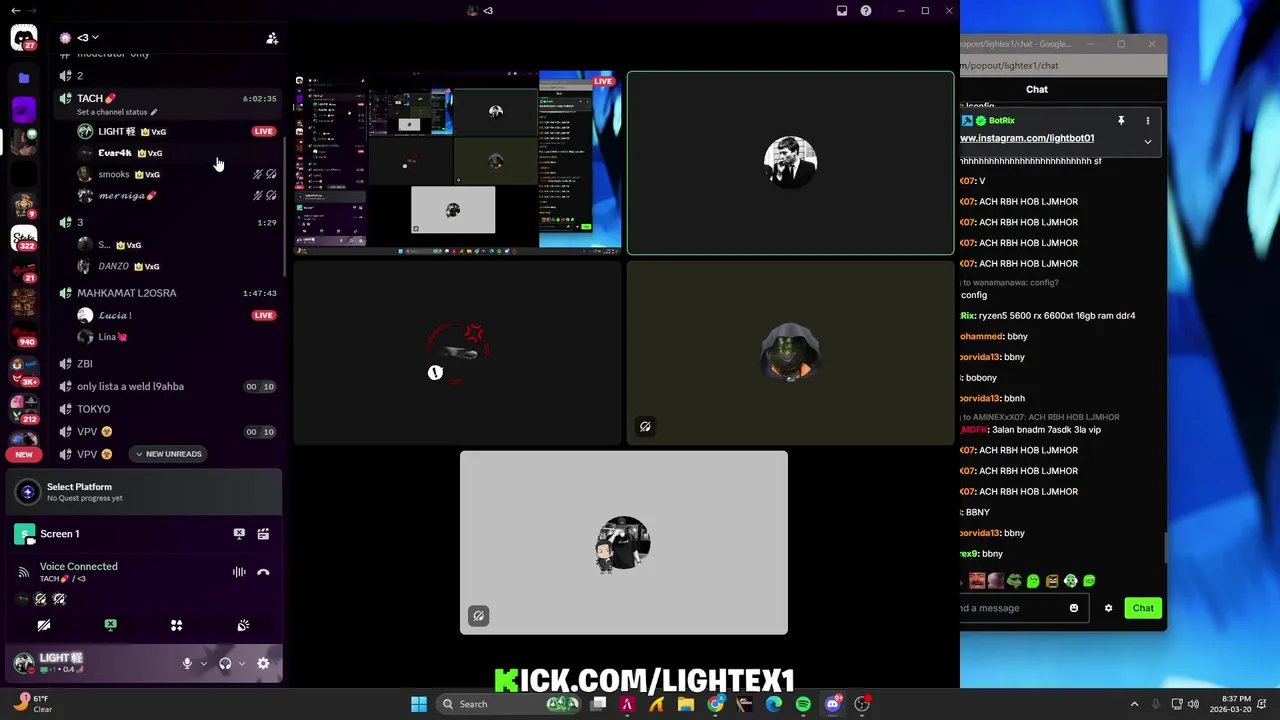1280x720 pixels.
Task: Open the instagram.com/lightbot01 link
Action: 1027,138
